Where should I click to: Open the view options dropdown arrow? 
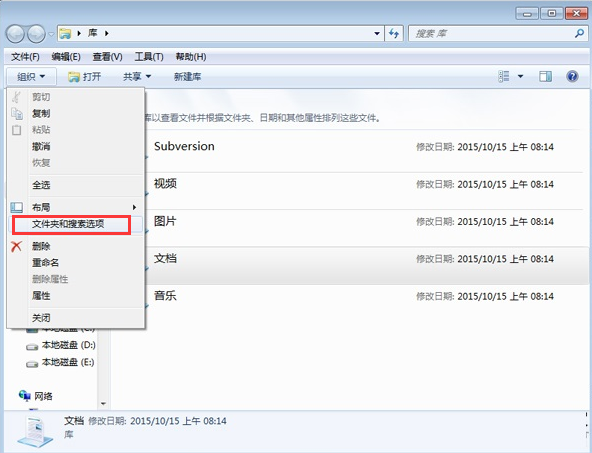[520, 77]
